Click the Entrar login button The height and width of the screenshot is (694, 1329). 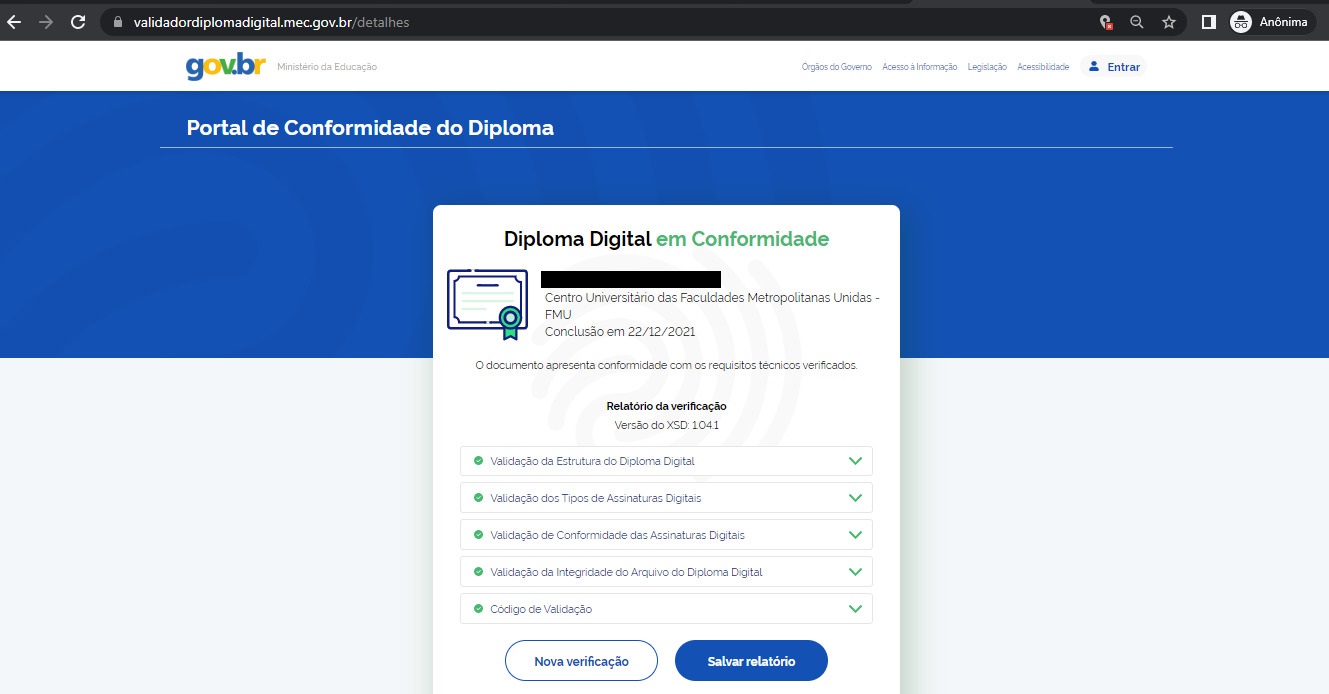pyautogui.click(x=1113, y=67)
